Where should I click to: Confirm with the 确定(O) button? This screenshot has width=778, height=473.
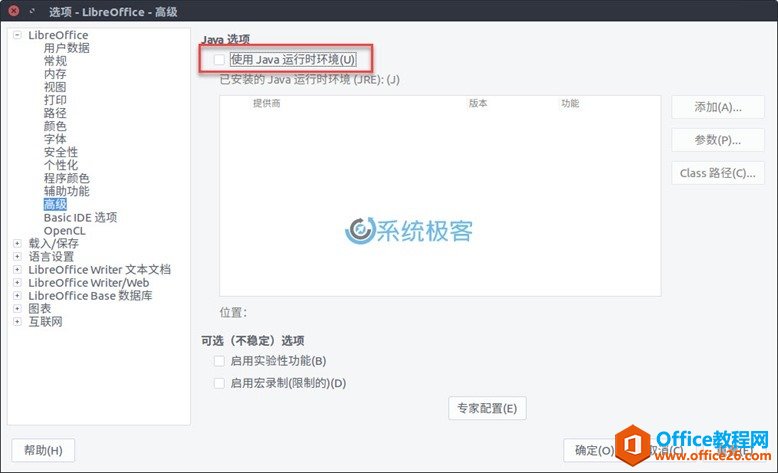(593, 450)
